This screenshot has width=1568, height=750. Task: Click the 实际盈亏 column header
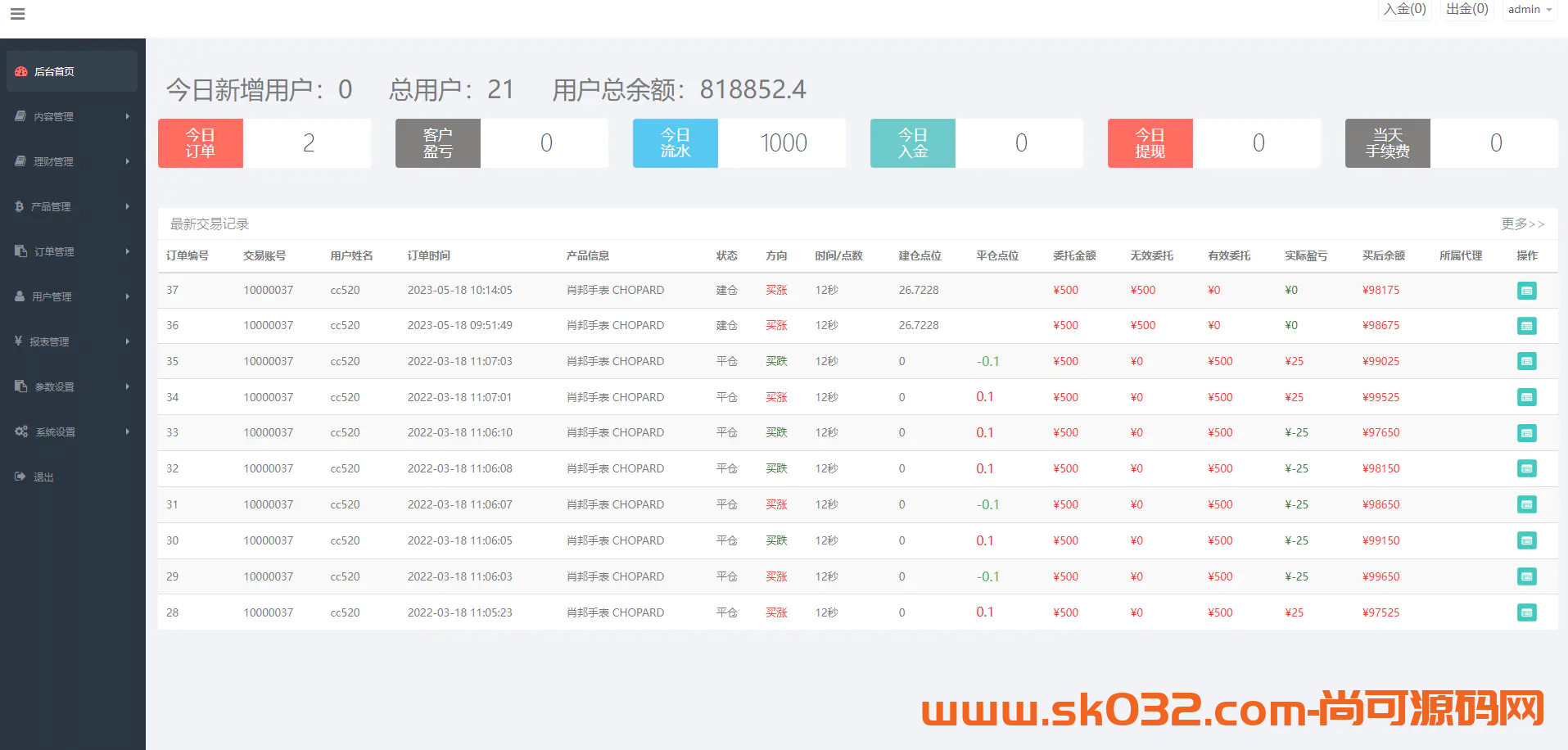point(1306,255)
